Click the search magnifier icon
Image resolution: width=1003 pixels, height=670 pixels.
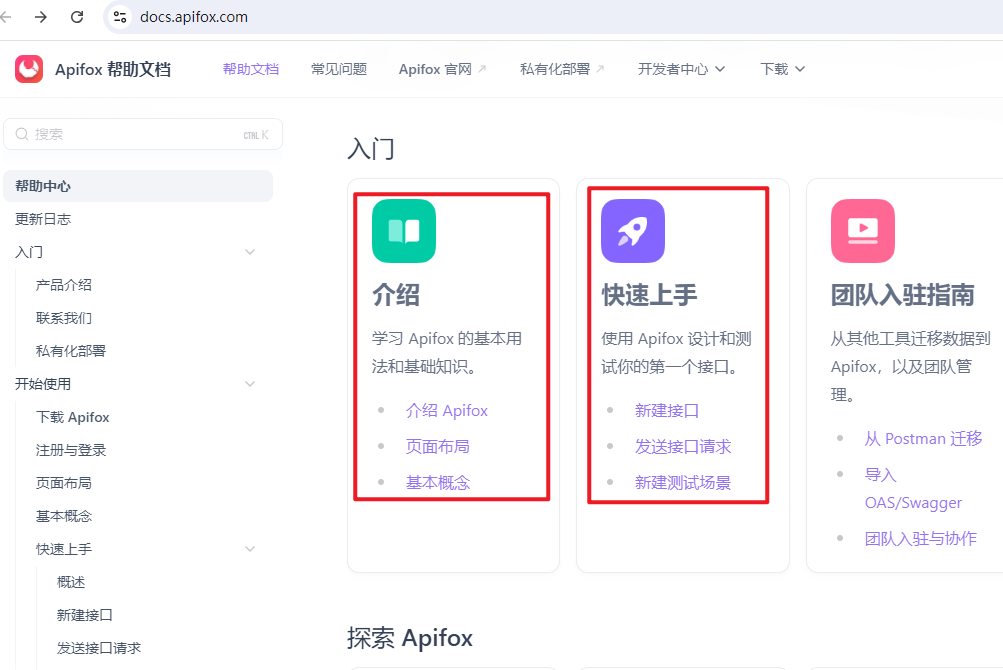22,134
